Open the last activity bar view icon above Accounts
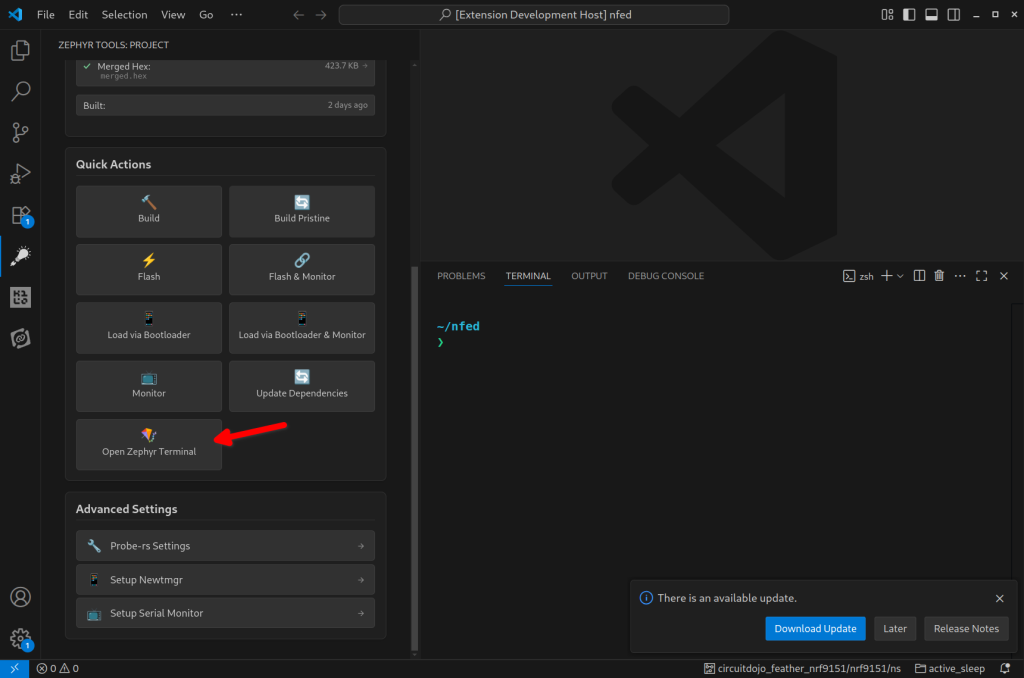Viewport: 1024px width, 678px height. pyautogui.click(x=20, y=338)
